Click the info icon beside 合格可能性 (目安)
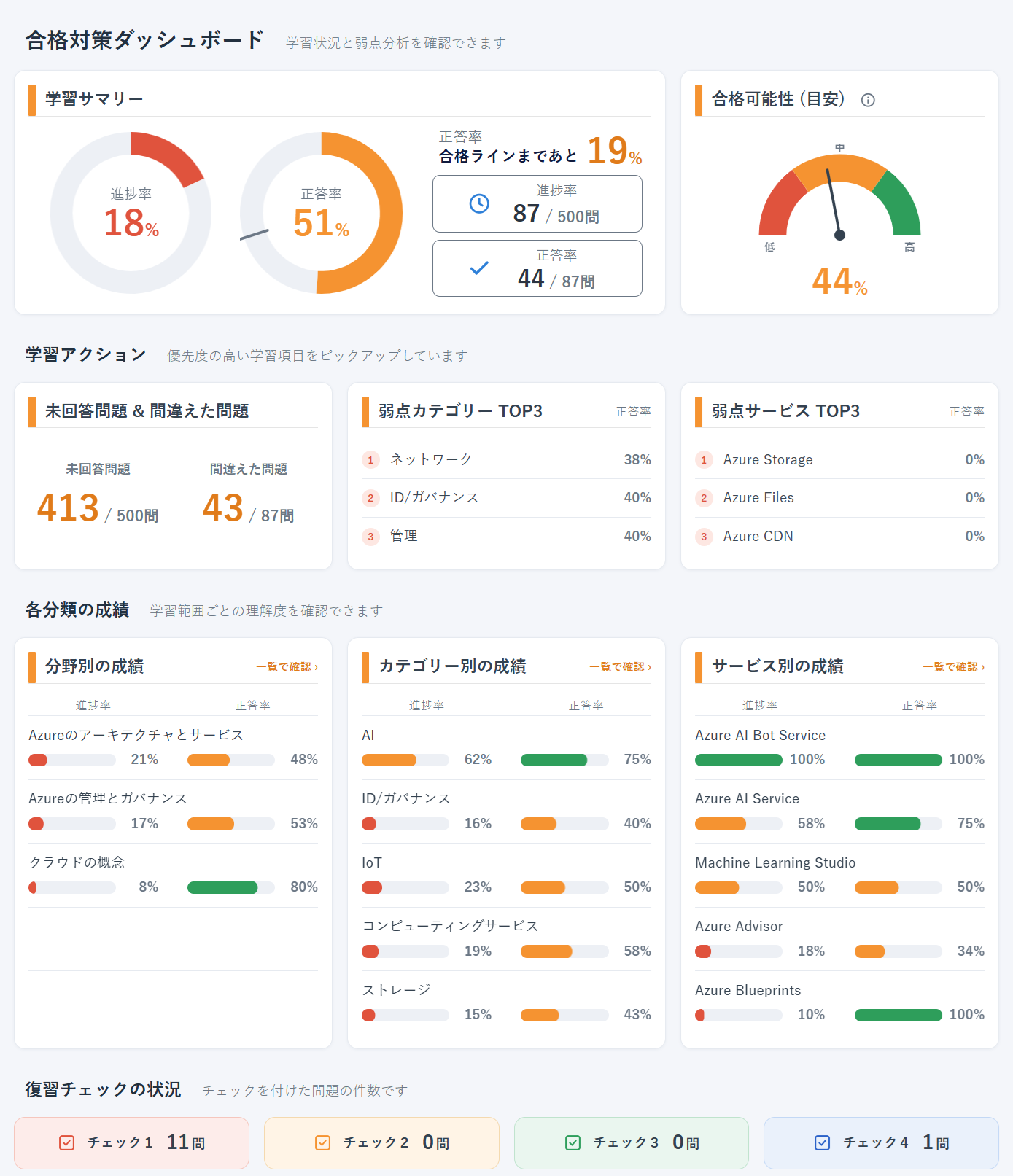 (868, 100)
